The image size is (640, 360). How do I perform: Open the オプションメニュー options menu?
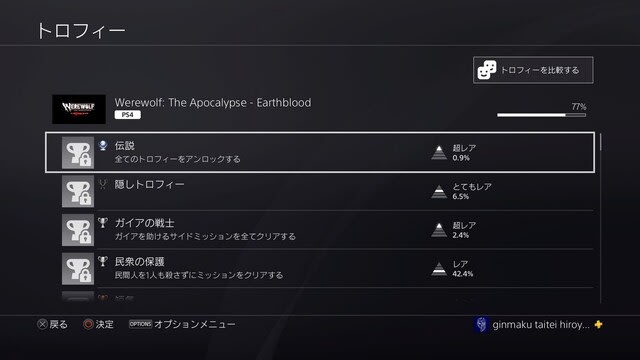(182, 324)
